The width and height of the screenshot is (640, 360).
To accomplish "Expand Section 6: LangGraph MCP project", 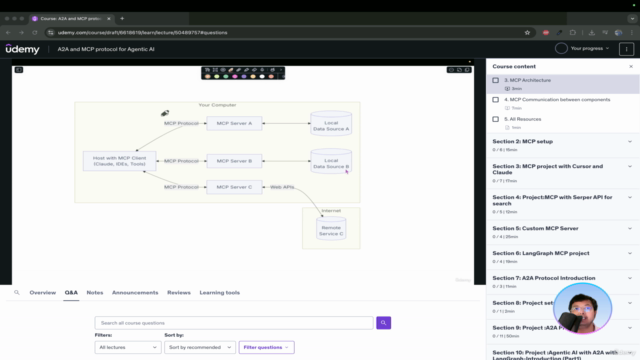I will coord(630,253).
